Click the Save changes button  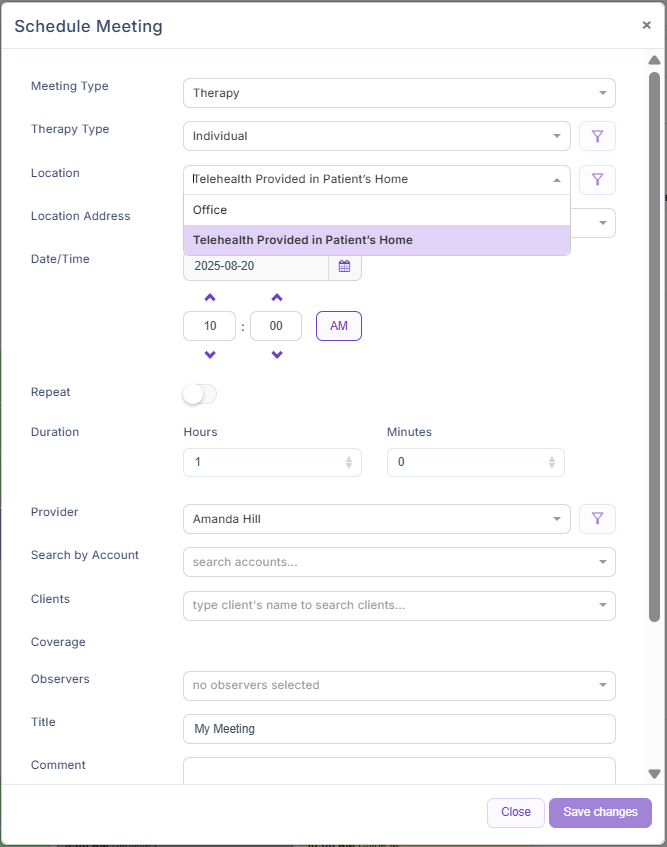click(600, 812)
